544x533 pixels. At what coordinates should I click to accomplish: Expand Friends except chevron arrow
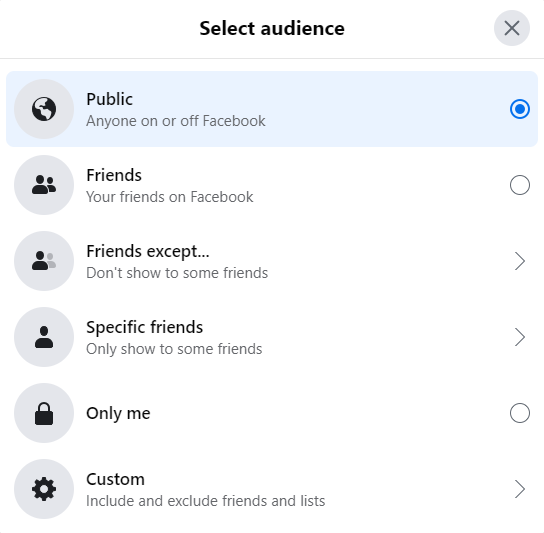[x=520, y=261]
